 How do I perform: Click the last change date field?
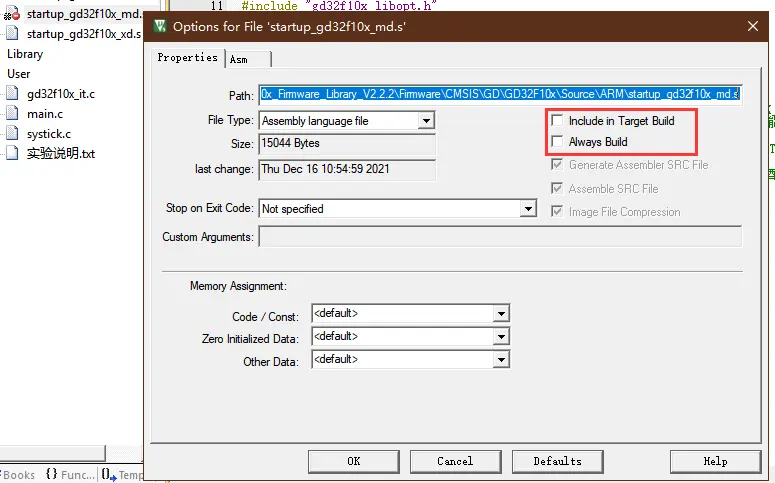coord(347,169)
